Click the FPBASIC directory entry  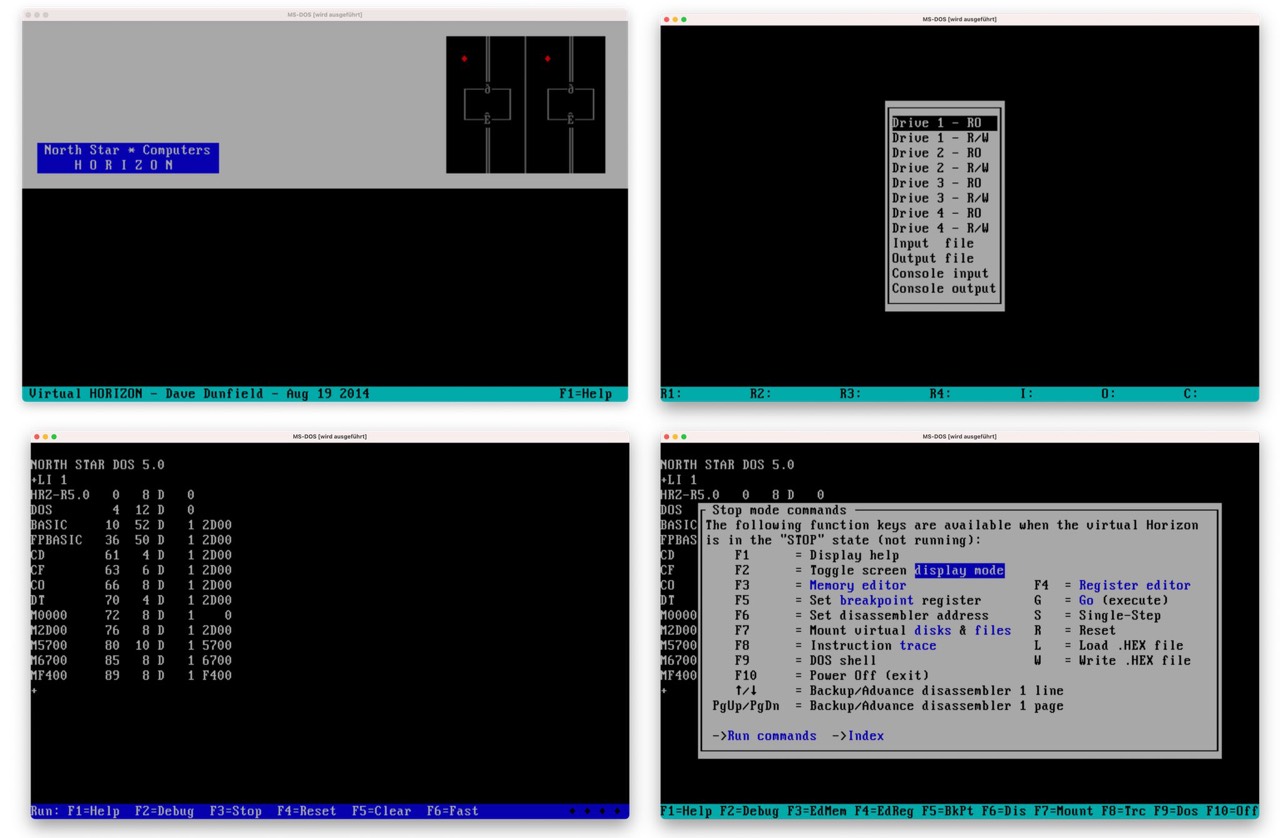tap(132, 540)
